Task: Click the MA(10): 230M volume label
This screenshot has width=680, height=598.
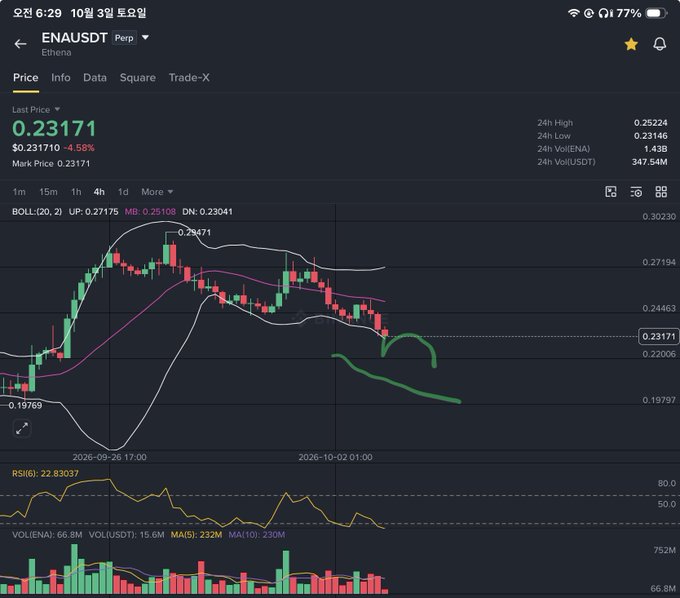Action: [257, 535]
